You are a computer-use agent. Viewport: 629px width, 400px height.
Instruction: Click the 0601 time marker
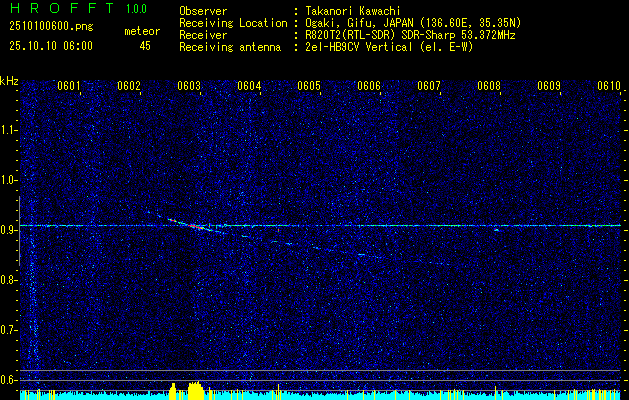click(x=69, y=86)
